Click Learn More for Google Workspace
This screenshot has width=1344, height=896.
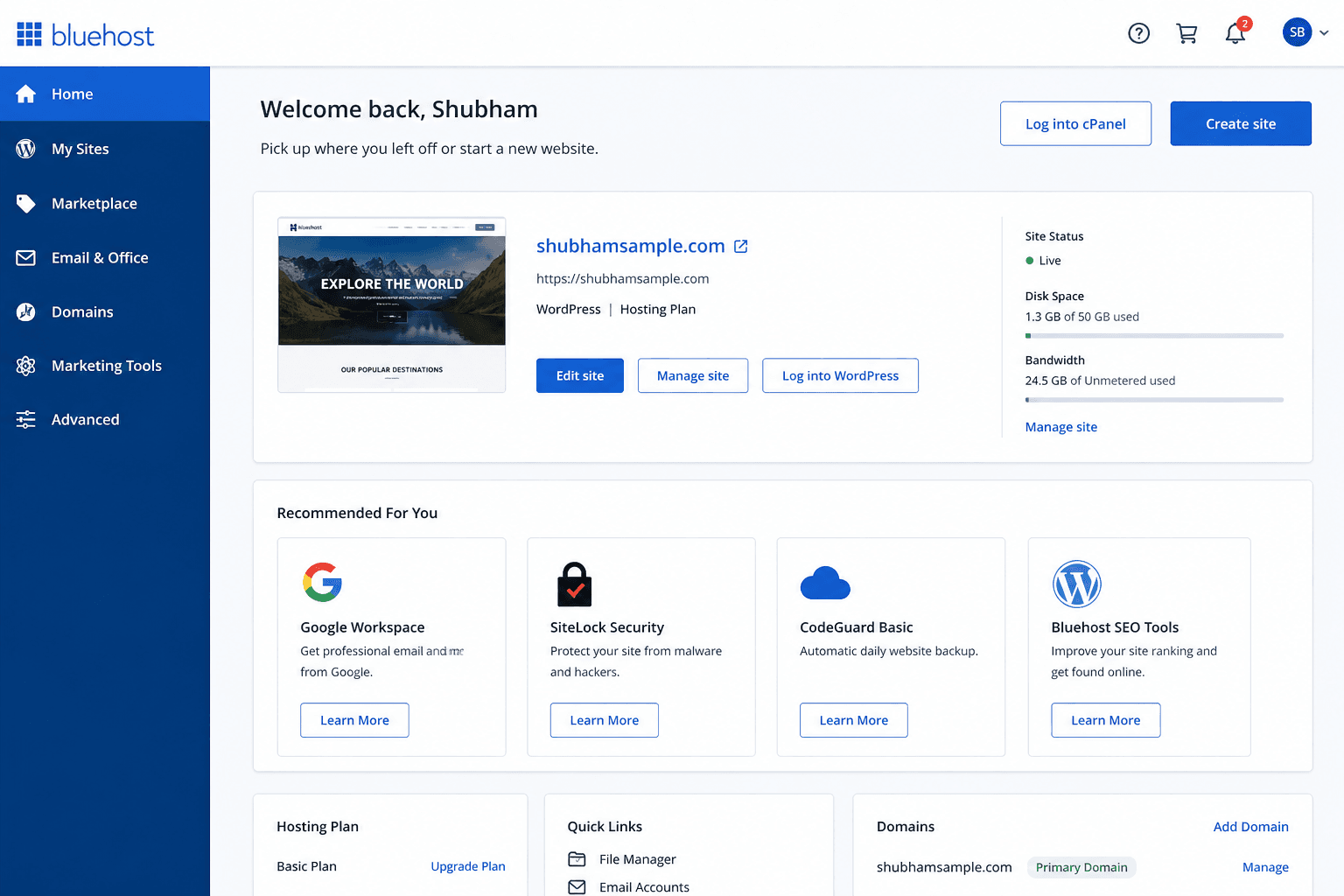[x=354, y=720]
